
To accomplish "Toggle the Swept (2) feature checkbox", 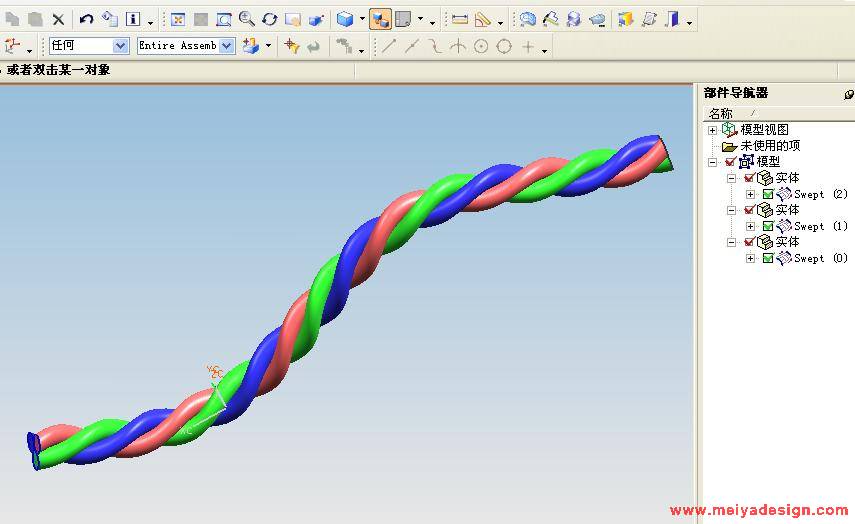I will click(x=768, y=194).
